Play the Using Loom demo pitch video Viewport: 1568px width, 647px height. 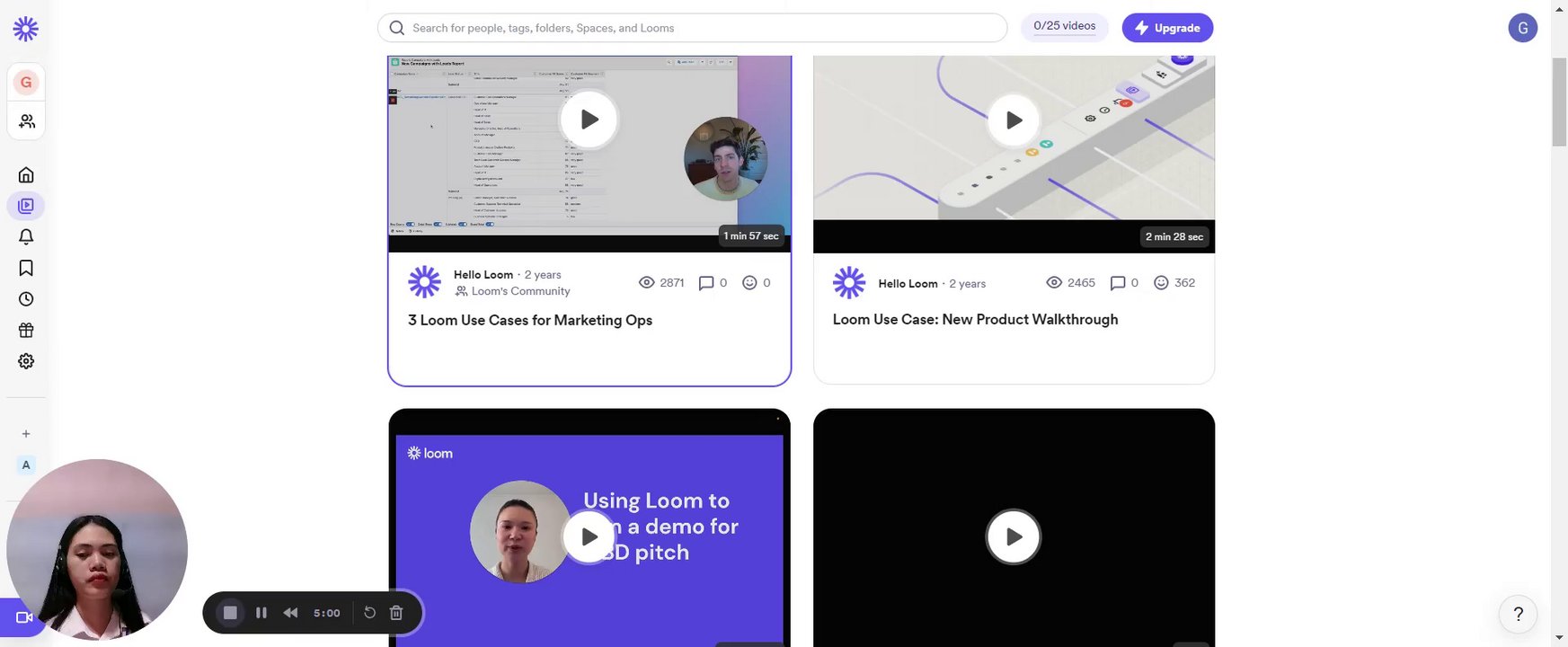(589, 536)
